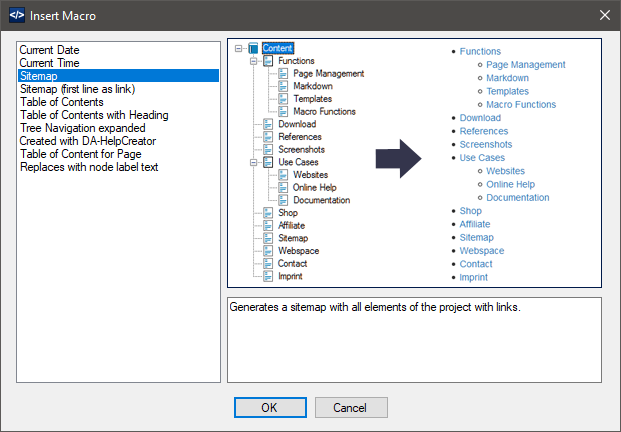Click the Use Cases link in preview sitemap
The width and height of the screenshot is (621, 432).
pos(482,158)
